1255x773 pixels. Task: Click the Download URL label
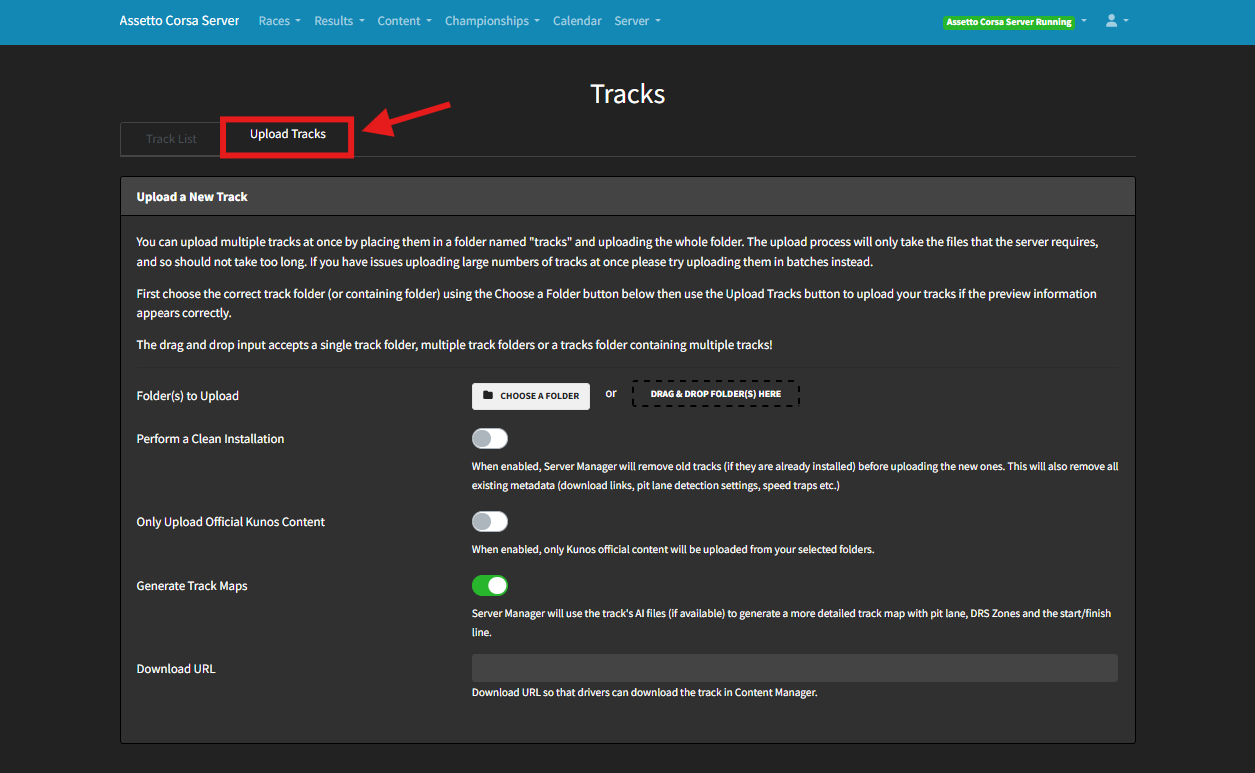[x=176, y=669]
